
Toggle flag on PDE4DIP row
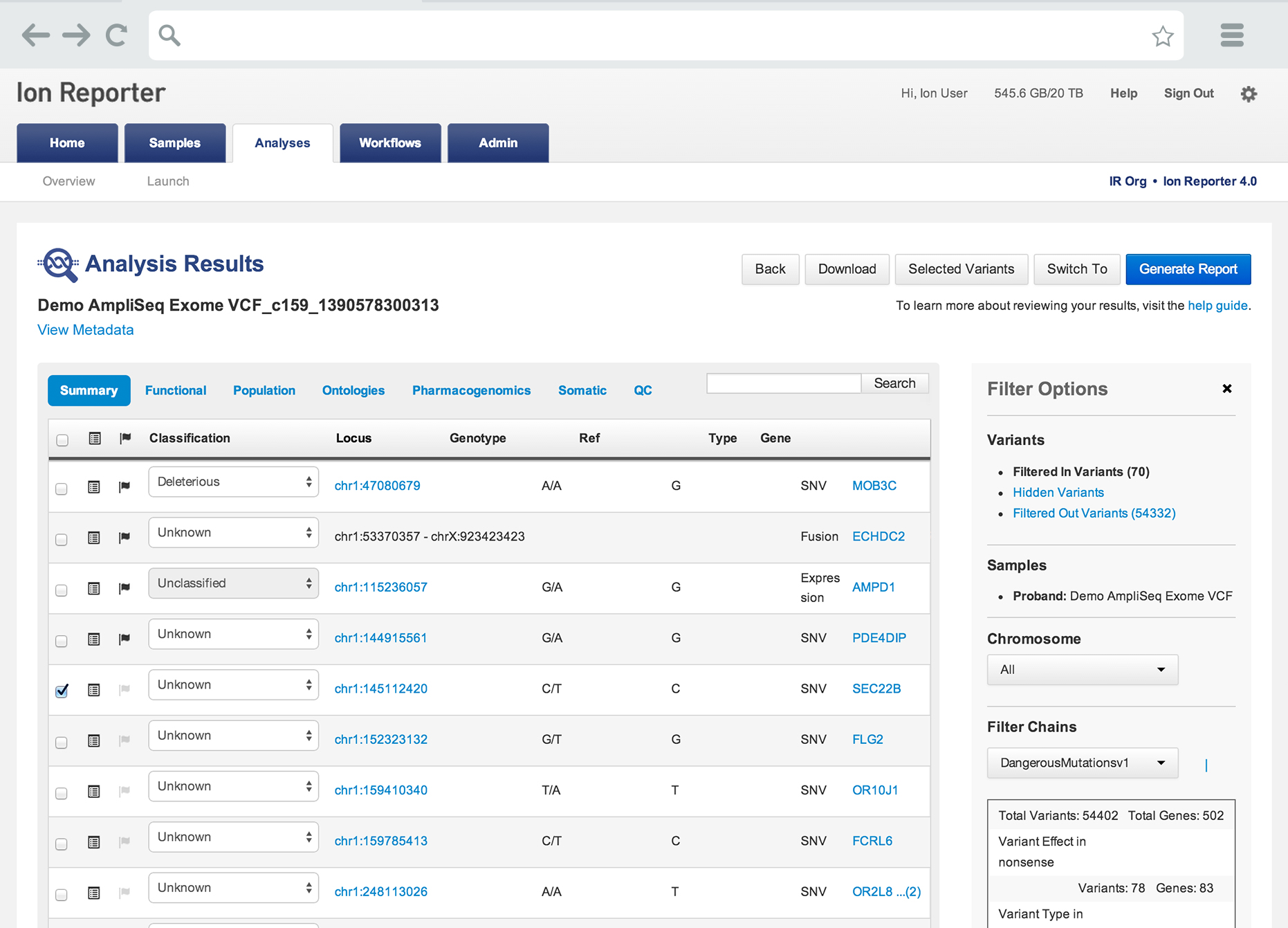coord(125,638)
